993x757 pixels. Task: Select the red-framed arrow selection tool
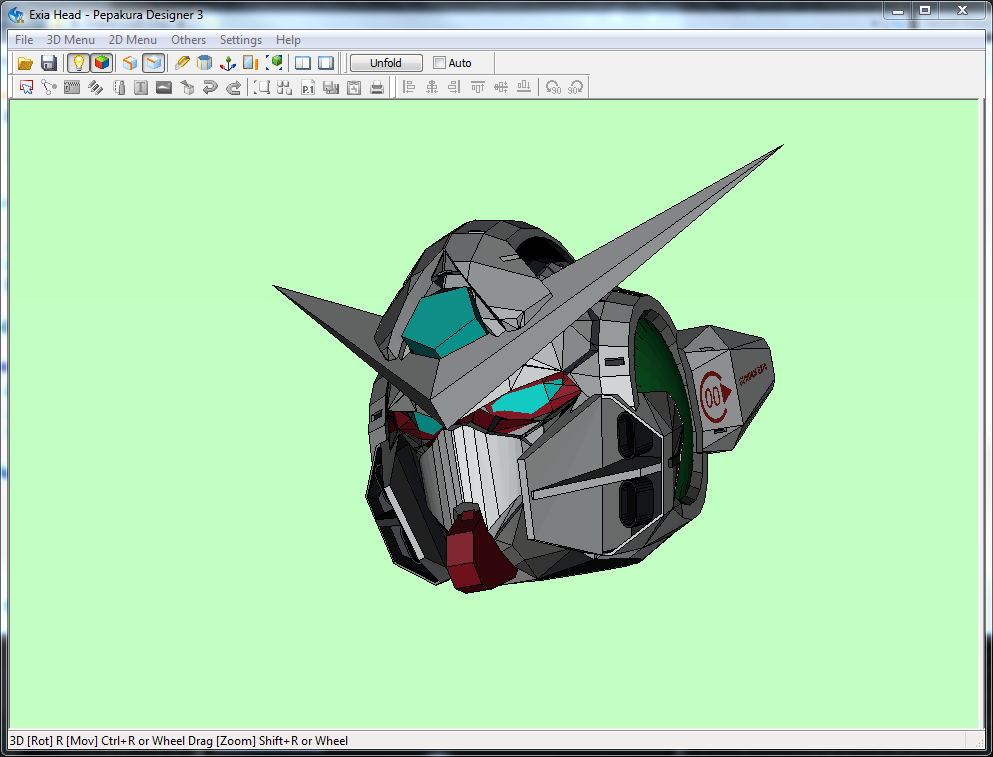pos(26,87)
